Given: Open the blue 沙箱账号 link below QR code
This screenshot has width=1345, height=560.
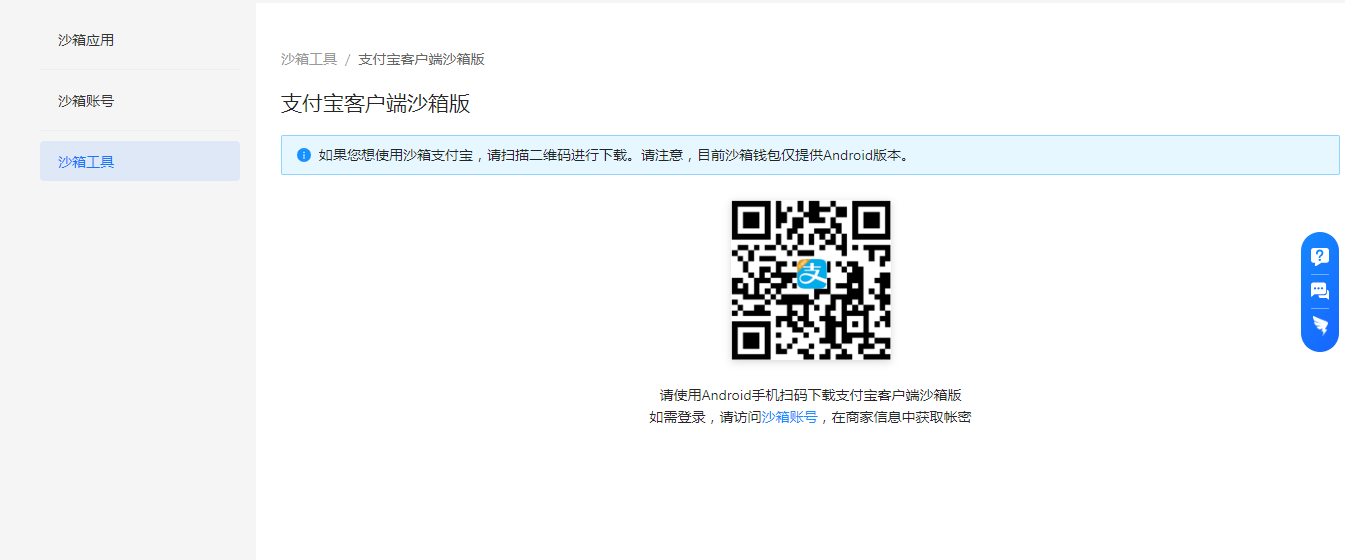Looking at the screenshot, I should pos(789,417).
